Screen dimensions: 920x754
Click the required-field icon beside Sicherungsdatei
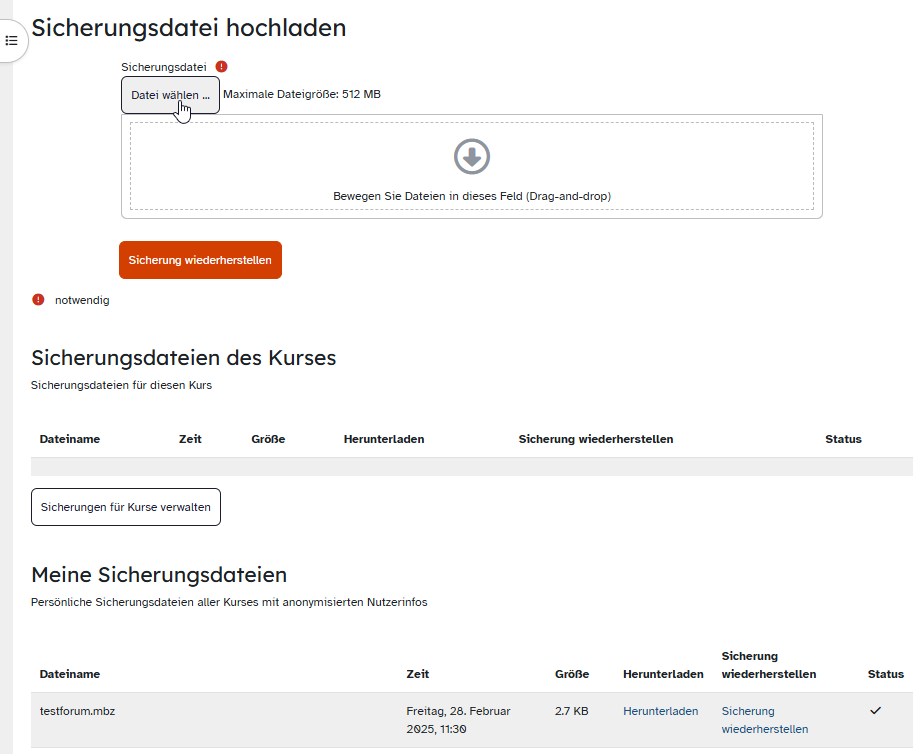tap(221, 66)
